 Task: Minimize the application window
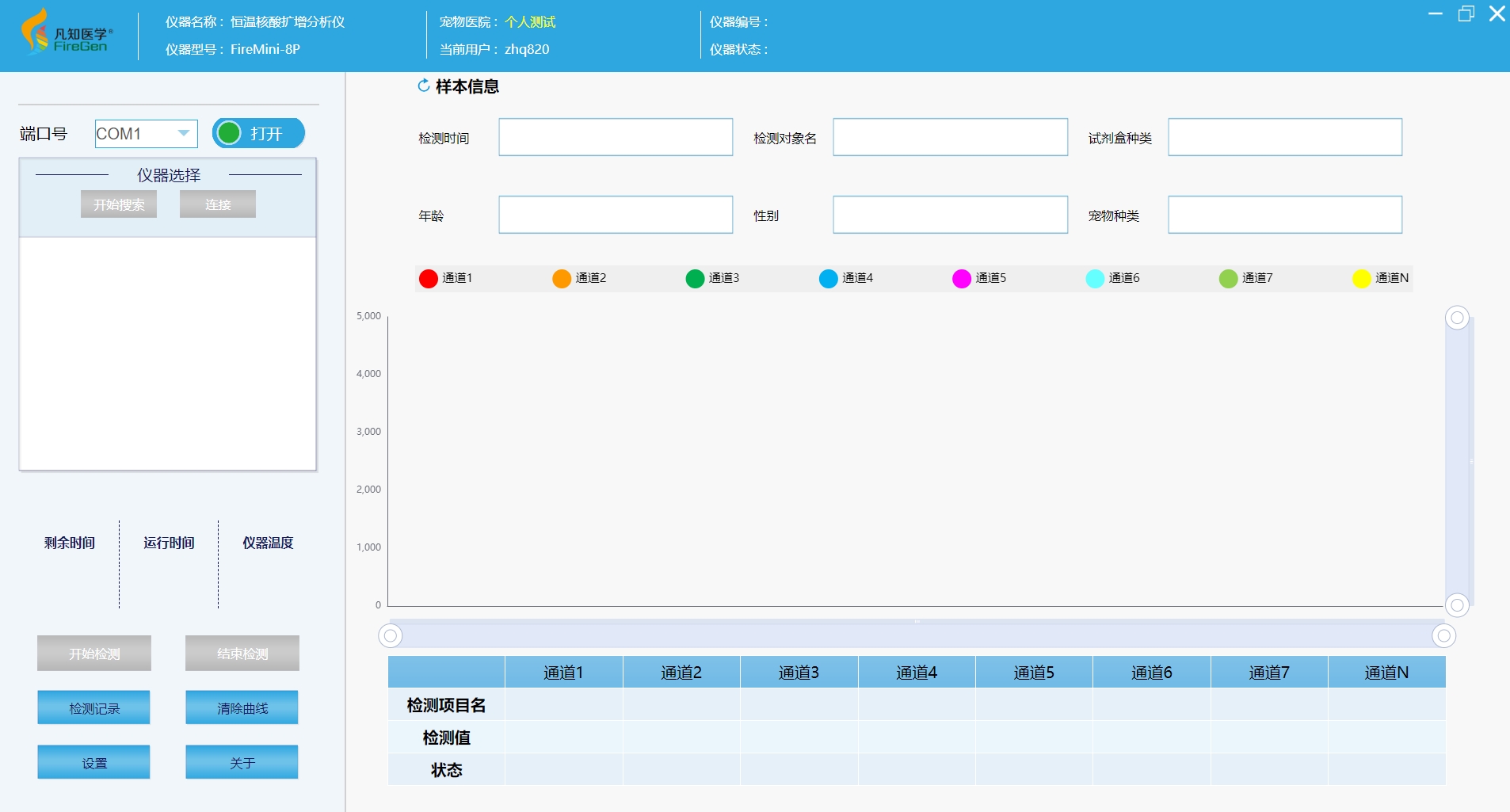[1436, 13]
